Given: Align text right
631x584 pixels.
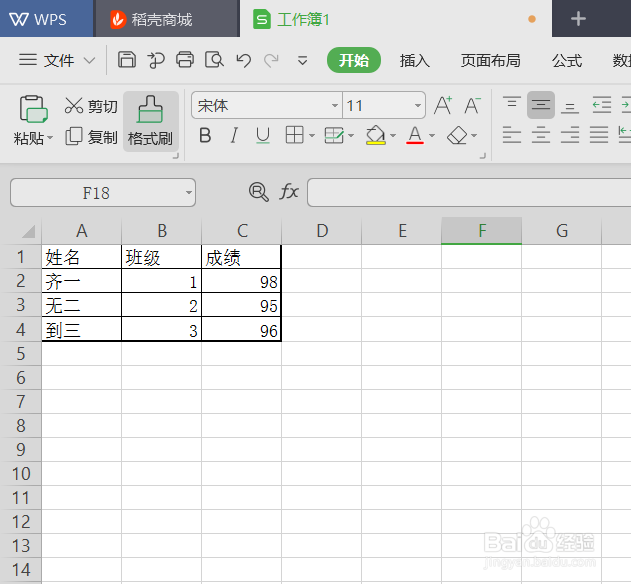Looking at the screenshot, I should click(x=570, y=135).
